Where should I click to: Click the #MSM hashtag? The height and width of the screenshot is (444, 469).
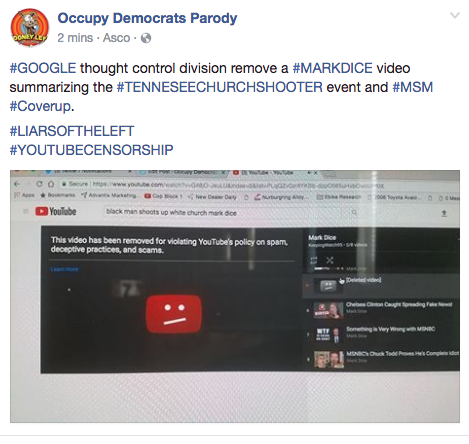(x=413, y=87)
